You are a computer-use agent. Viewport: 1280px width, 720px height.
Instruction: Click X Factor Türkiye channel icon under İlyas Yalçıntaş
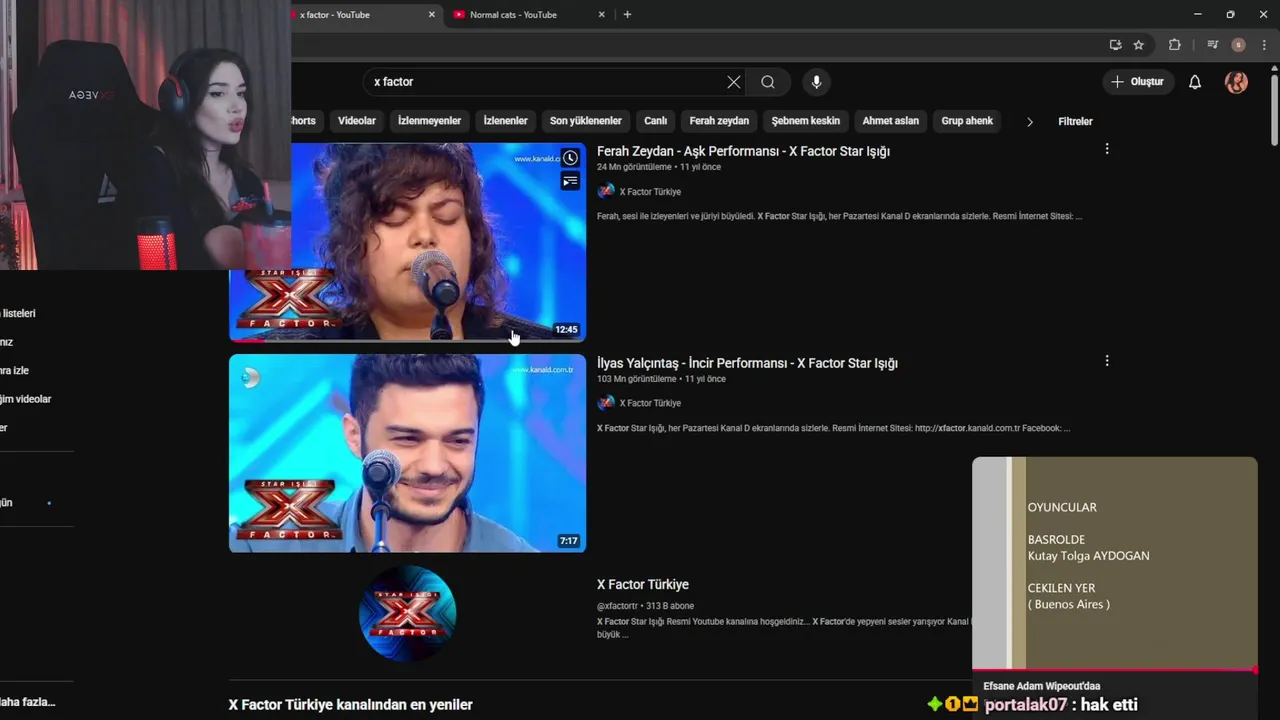606,403
